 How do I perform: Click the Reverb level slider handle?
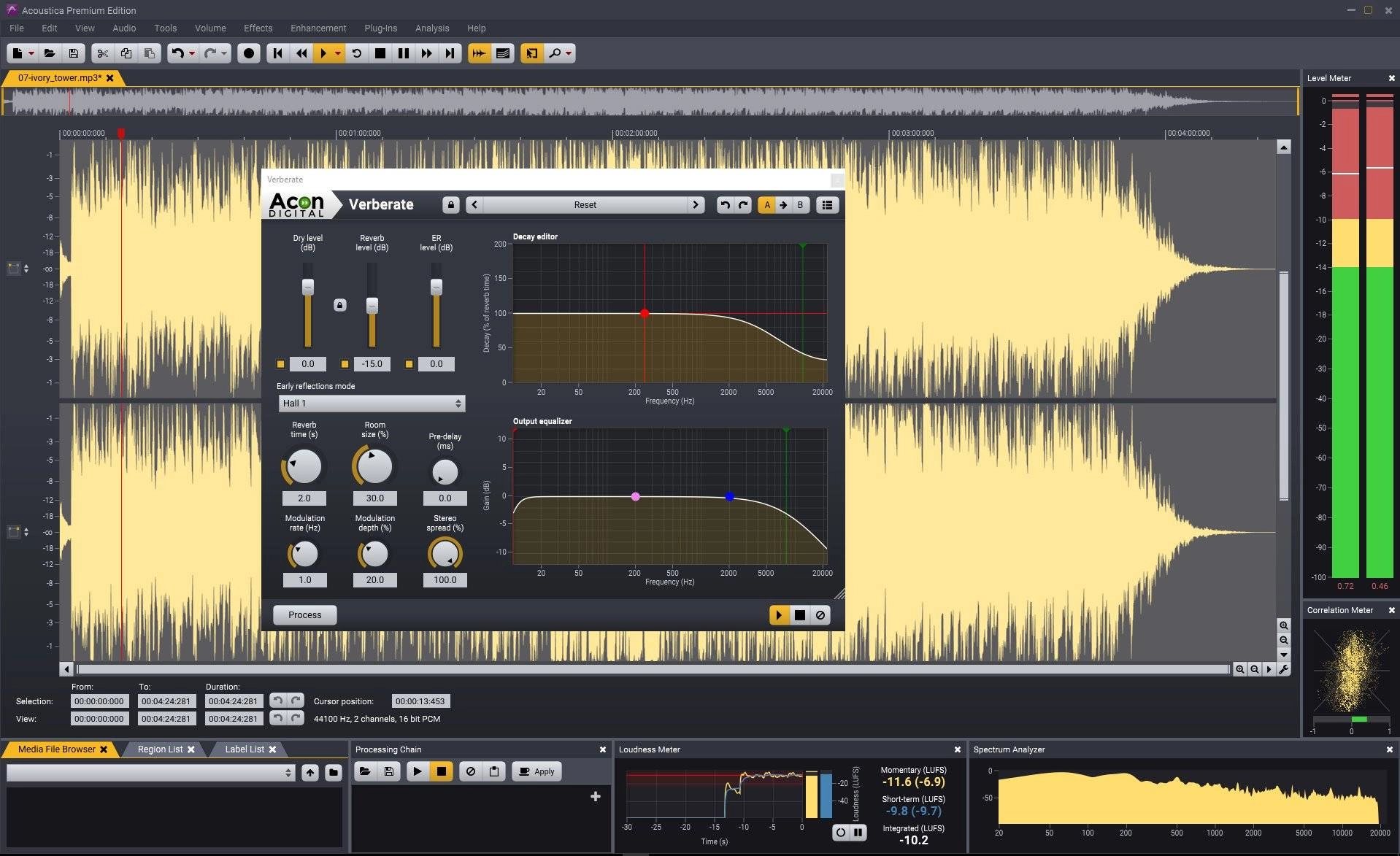click(372, 306)
